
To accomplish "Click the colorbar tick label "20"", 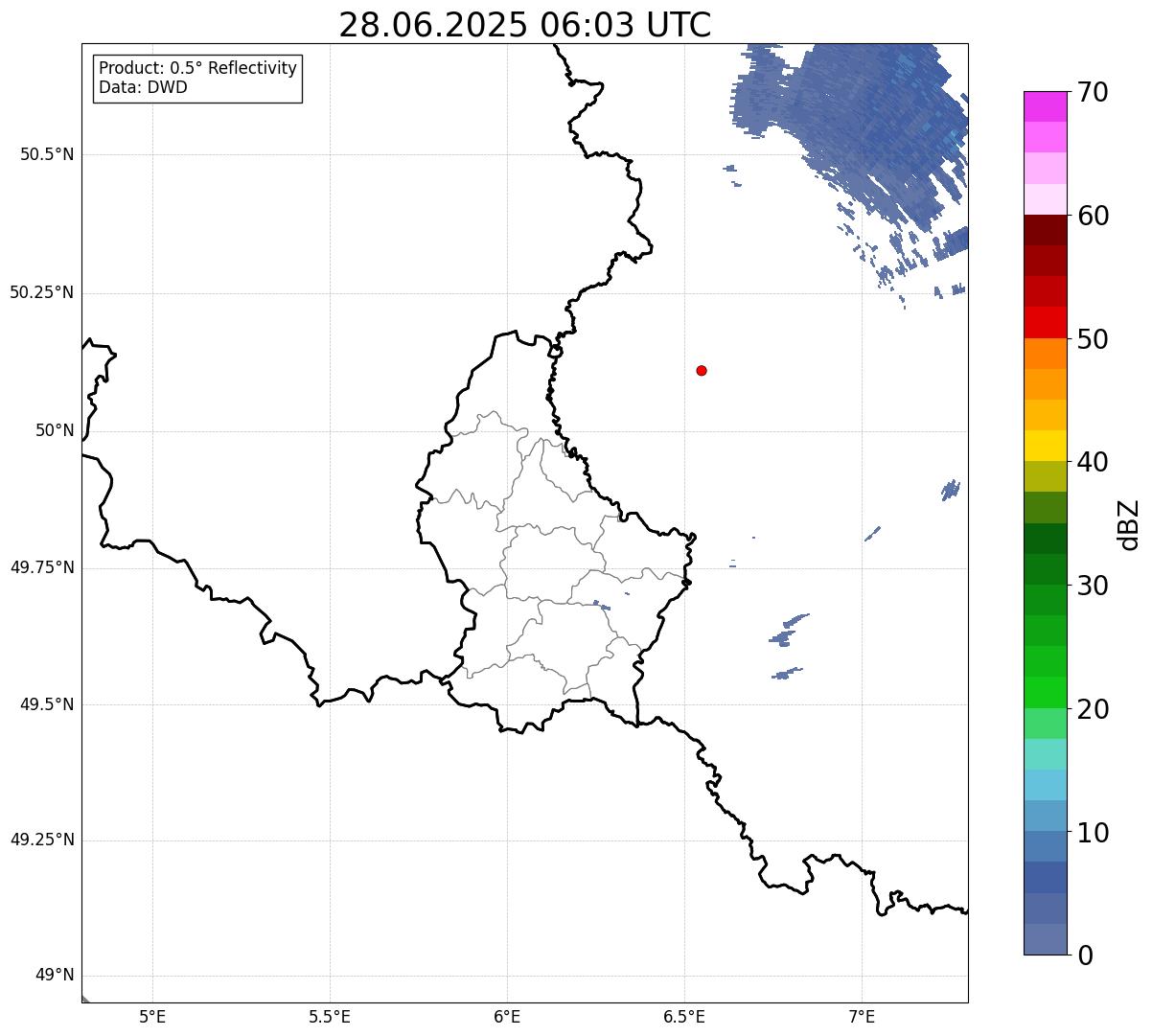I will click(1094, 709).
